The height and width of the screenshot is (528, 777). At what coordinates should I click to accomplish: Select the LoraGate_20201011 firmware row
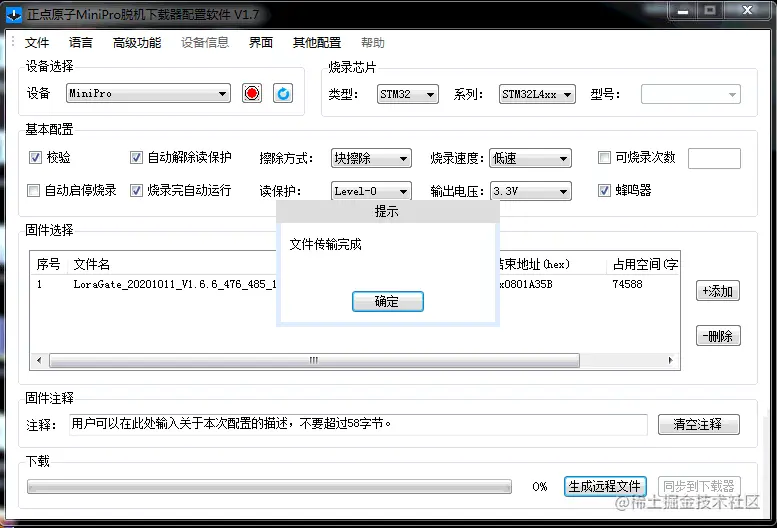[355, 284]
